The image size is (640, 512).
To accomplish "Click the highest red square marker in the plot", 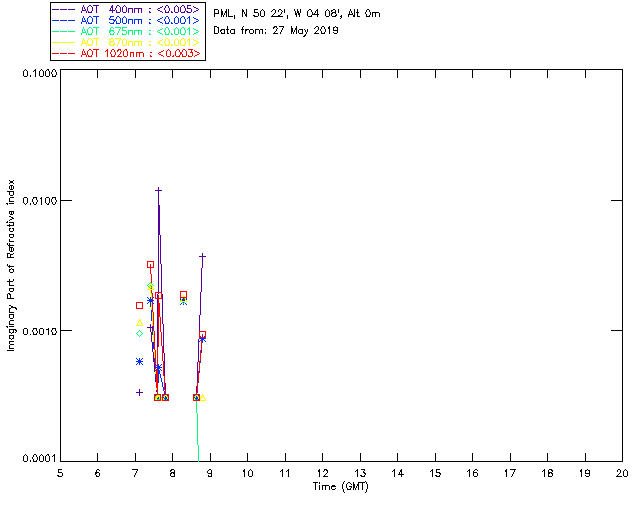I will [x=151, y=265].
